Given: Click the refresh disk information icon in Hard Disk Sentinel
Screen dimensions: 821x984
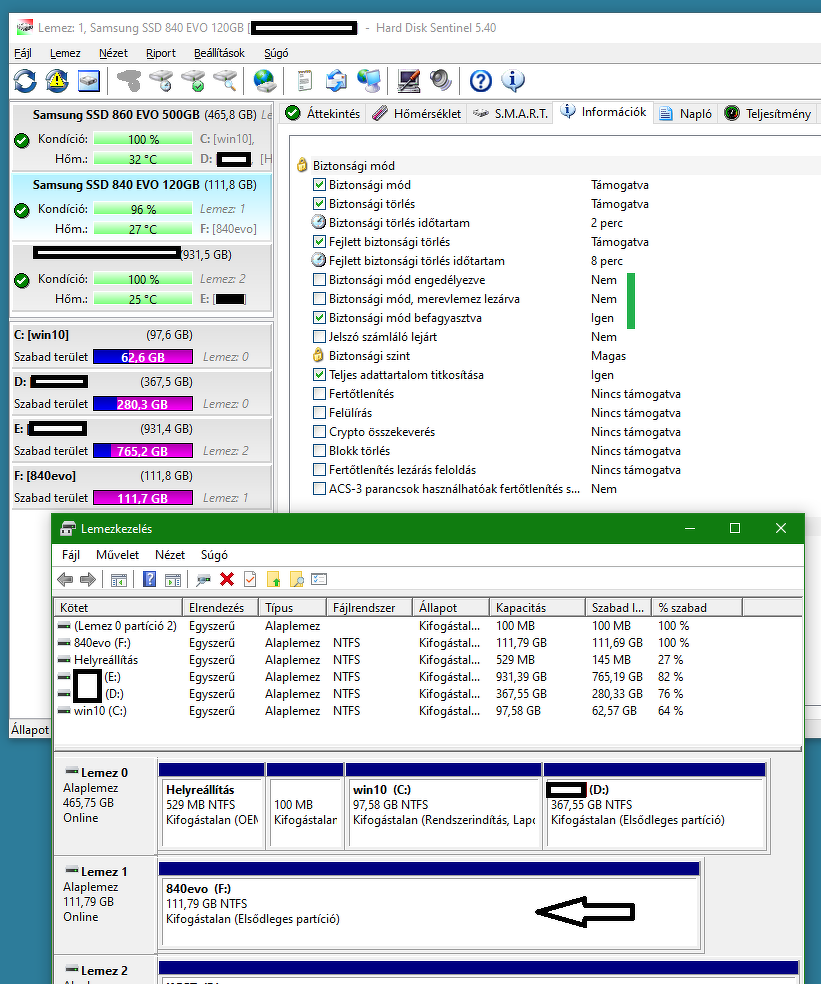Looking at the screenshot, I should pos(26,81).
